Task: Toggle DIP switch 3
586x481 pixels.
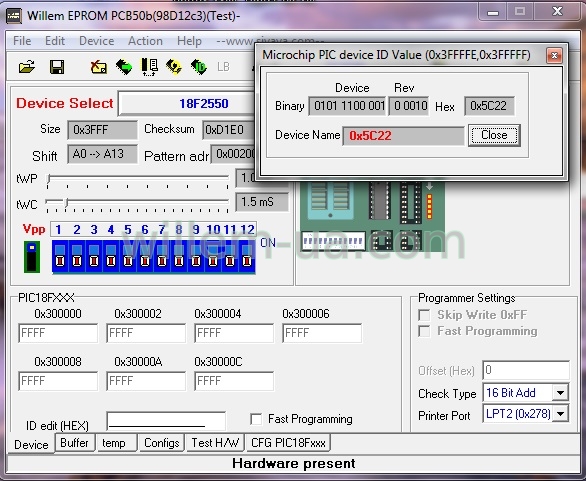Action: [x=94, y=256]
